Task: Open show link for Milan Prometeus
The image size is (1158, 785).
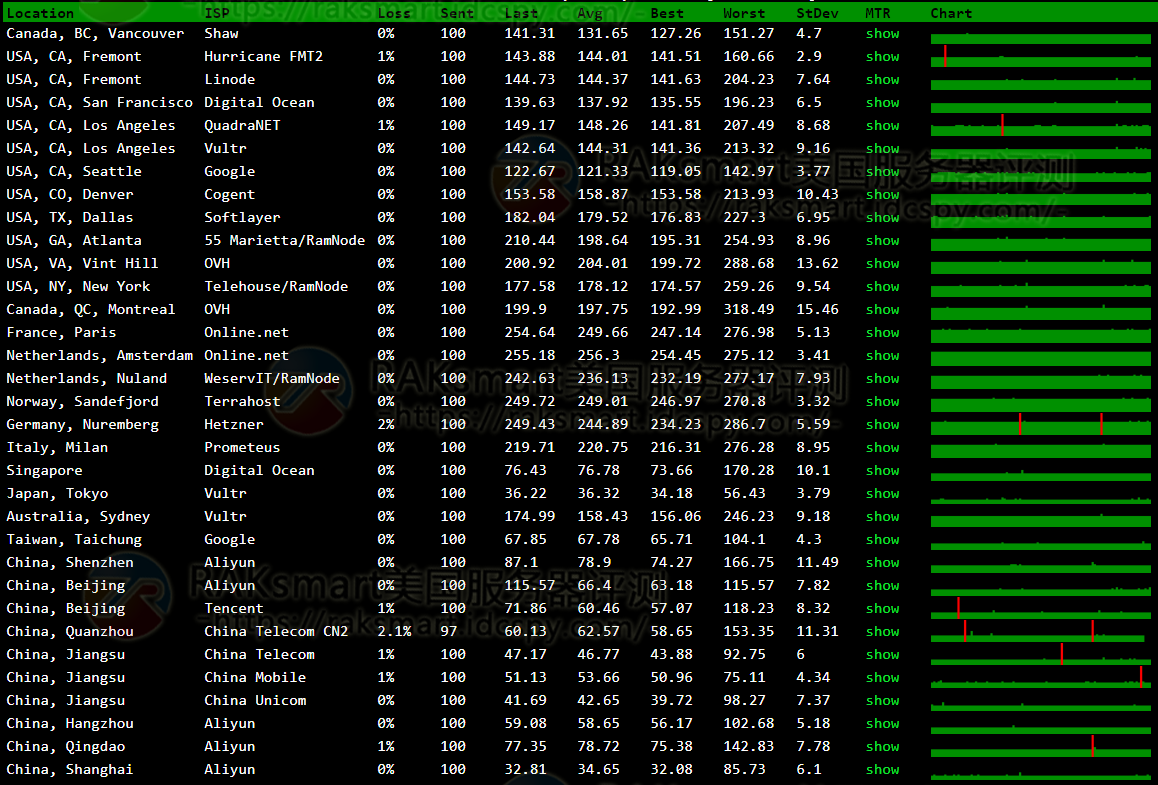Action: (x=883, y=448)
